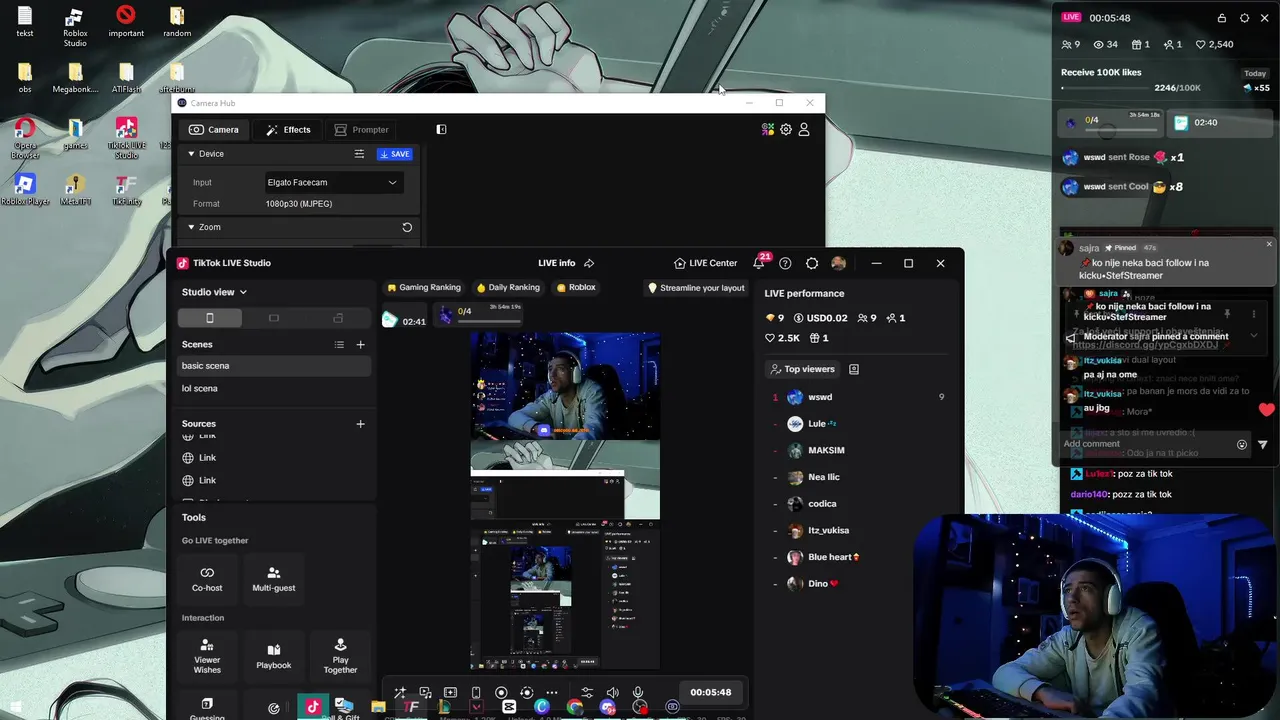Open Multi-guest tool
1280x720 pixels.
274,578
